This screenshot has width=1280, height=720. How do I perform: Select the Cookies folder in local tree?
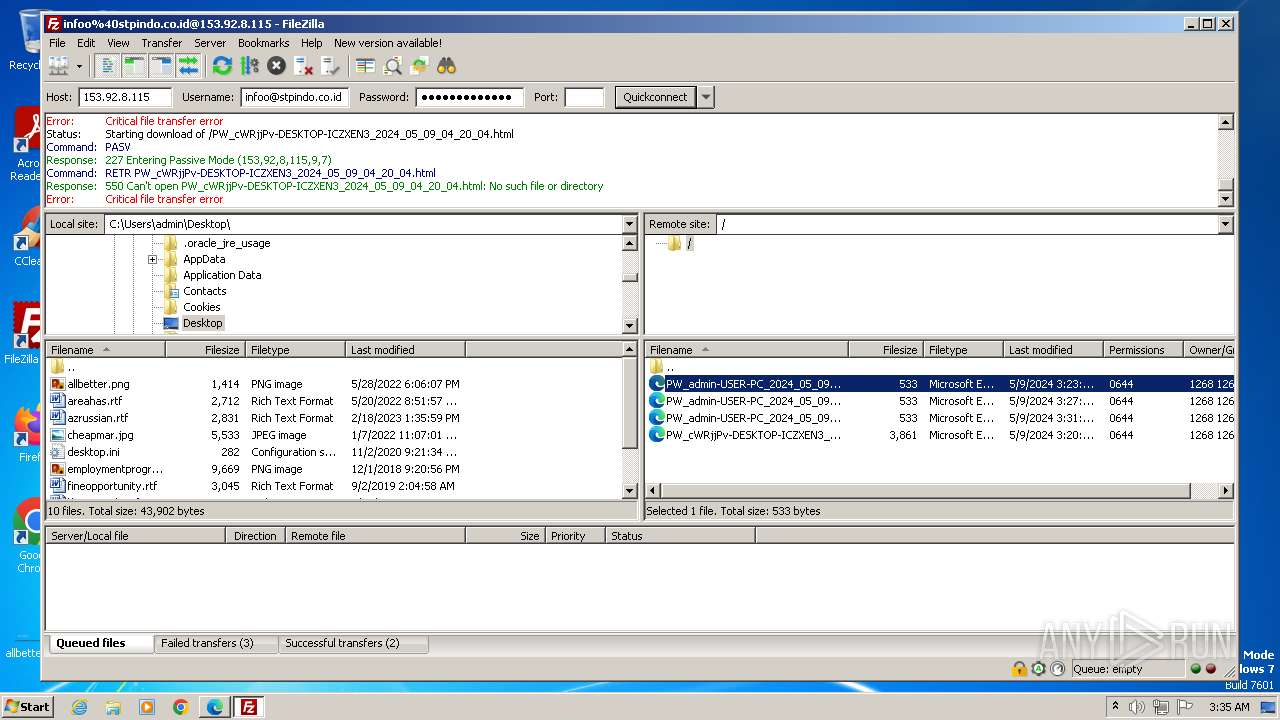point(201,307)
